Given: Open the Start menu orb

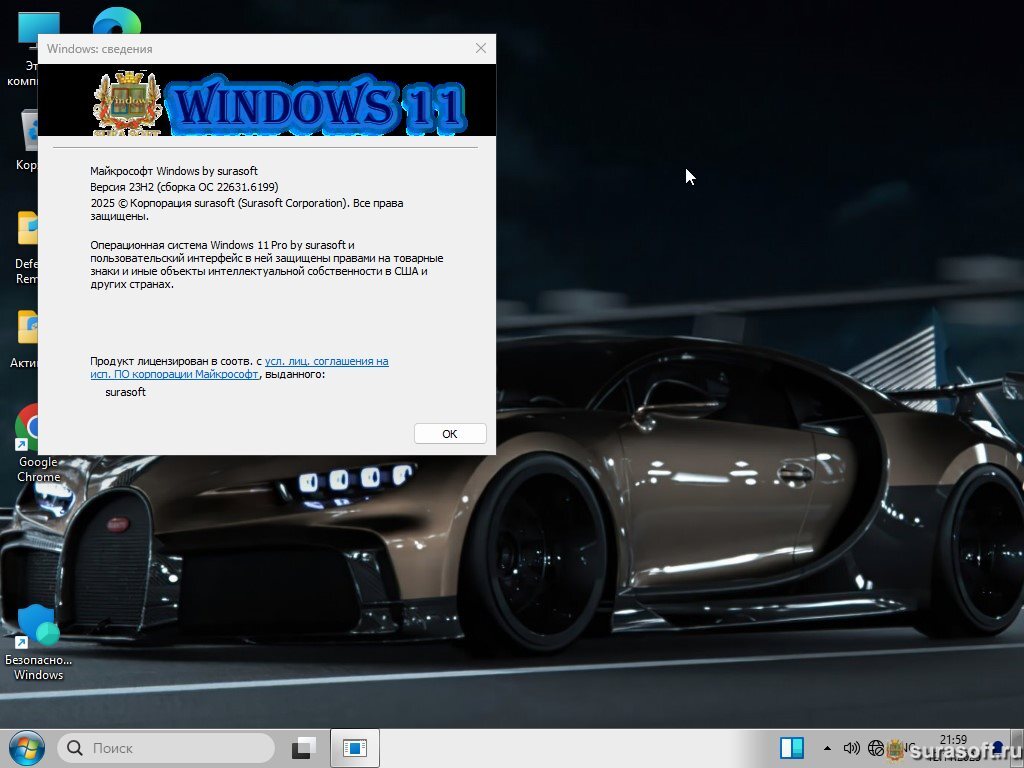Looking at the screenshot, I should tap(26, 748).
